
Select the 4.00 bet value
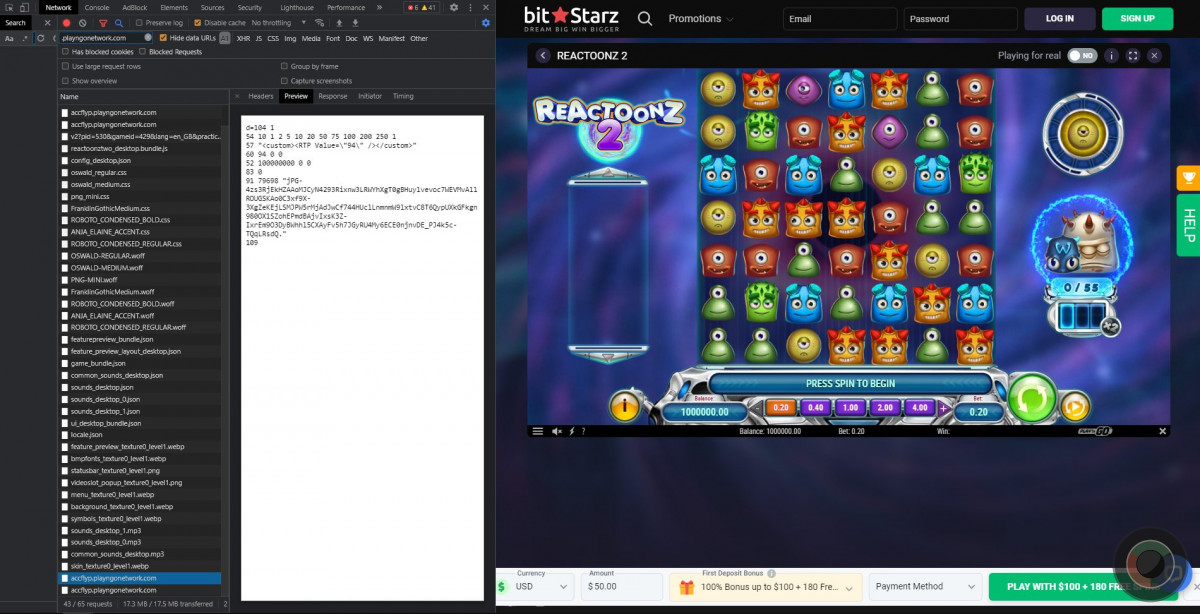click(919, 408)
